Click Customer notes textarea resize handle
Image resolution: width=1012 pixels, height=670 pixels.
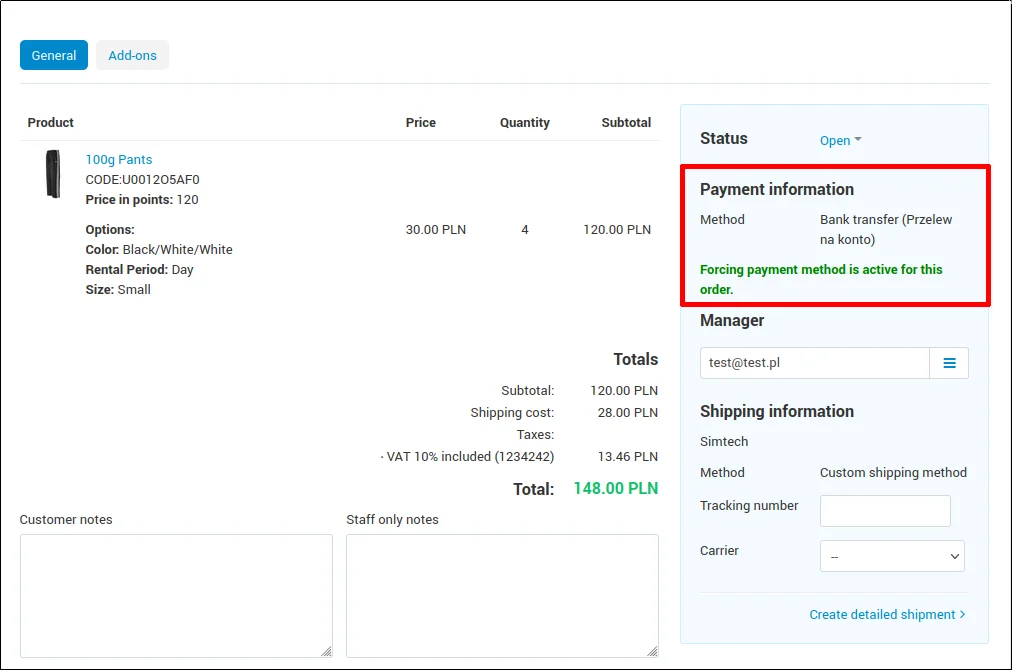click(326, 651)
